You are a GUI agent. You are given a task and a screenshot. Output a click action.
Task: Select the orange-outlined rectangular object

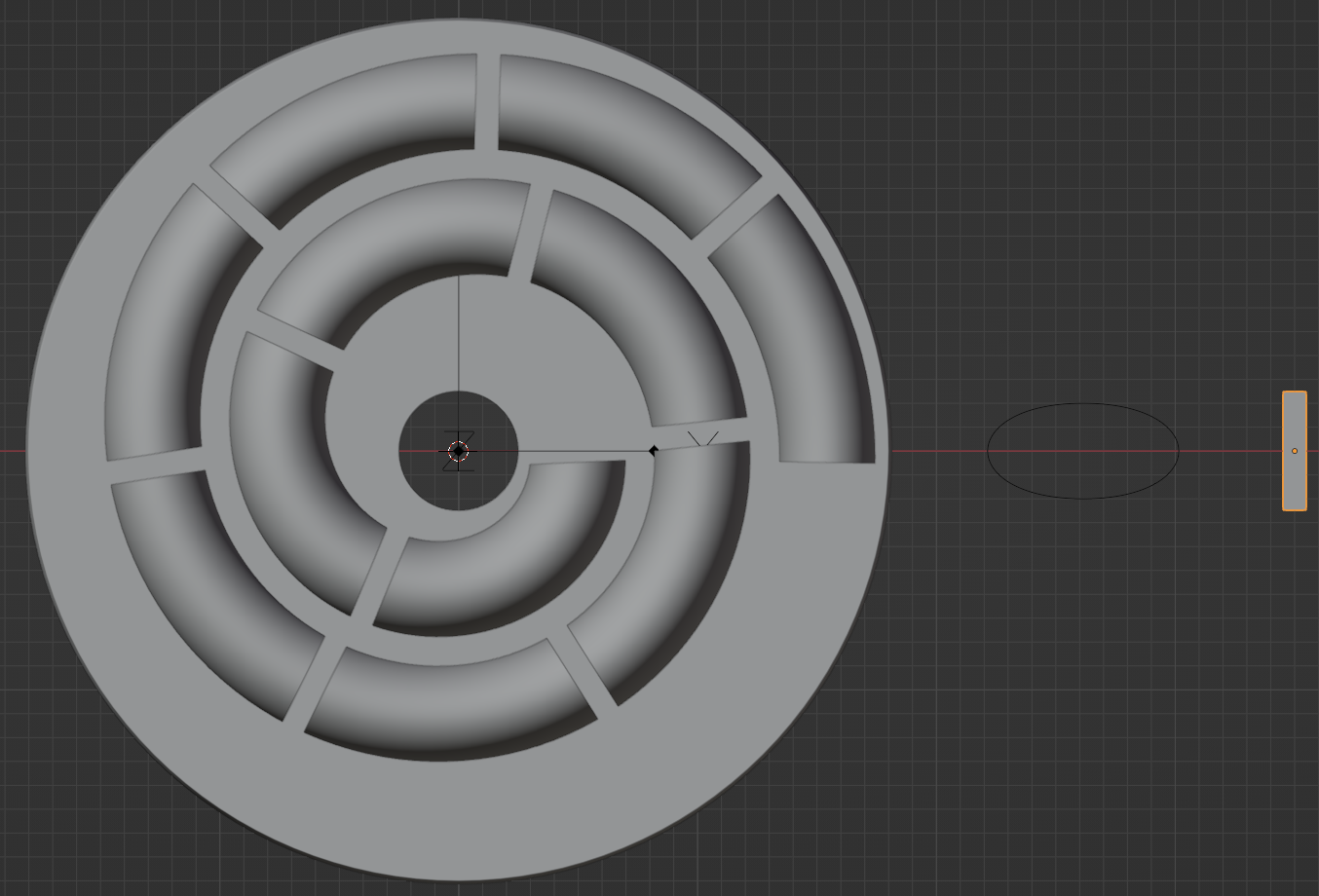(x=1294, y=450)
